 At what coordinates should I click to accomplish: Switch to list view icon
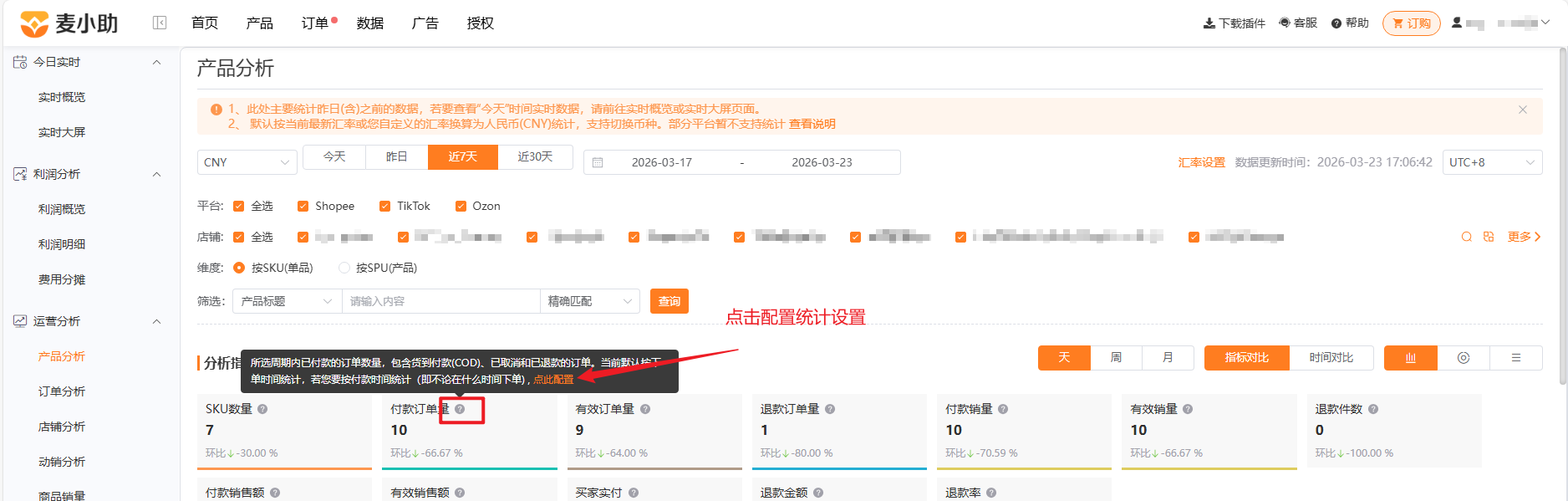pos(1516,358)
